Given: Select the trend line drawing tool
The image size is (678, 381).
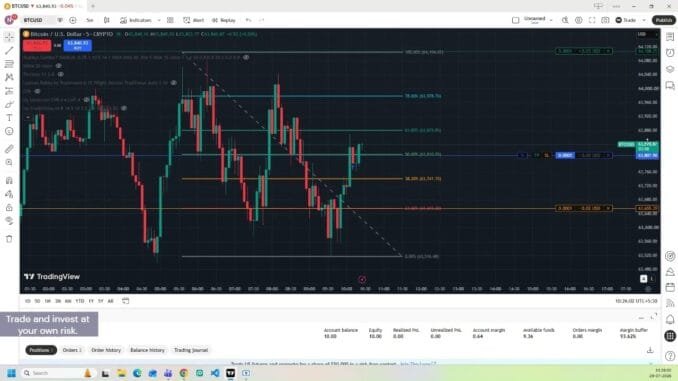Looking at the screenshot, I should [9, 51].
